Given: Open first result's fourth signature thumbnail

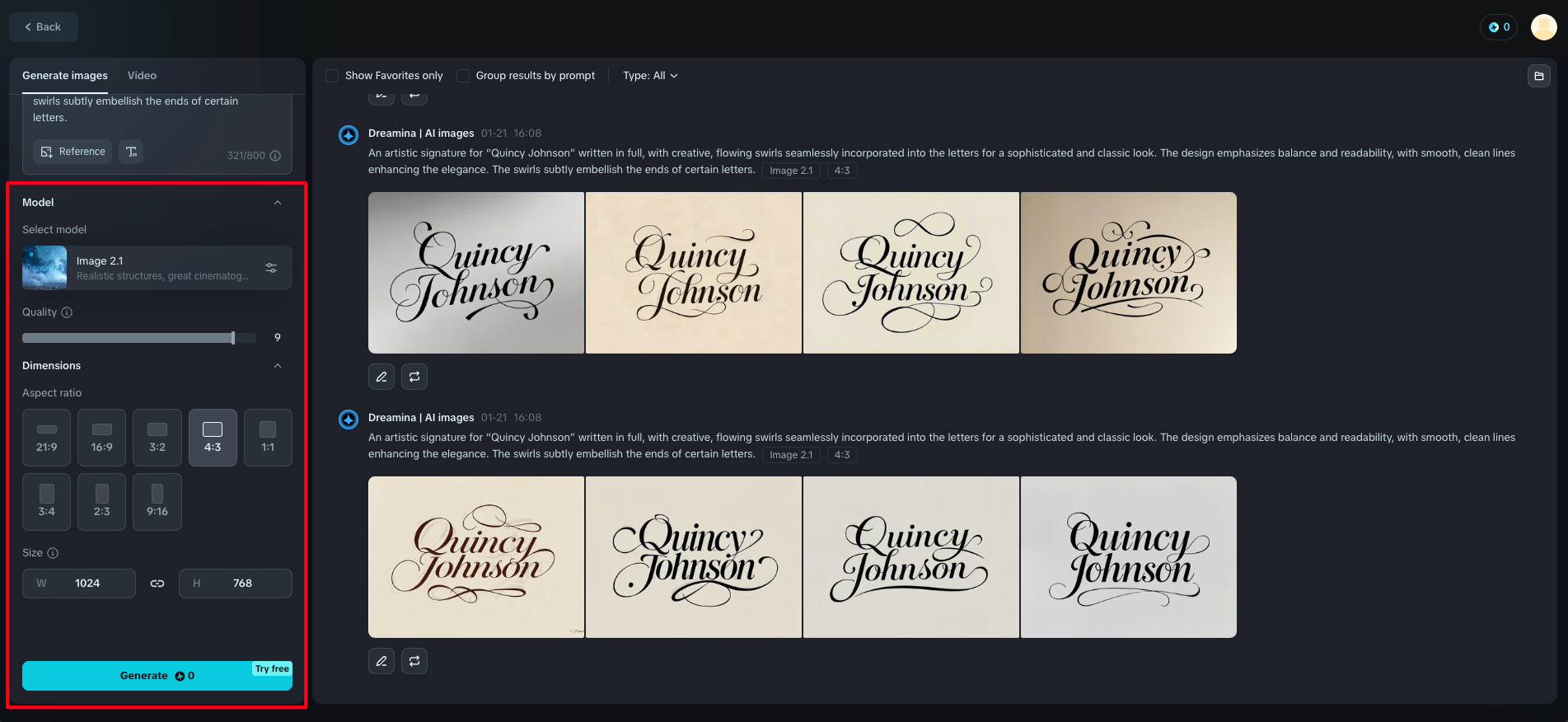Looking at the screenshot, I should pyautogui.click(x=1129, y=273).
